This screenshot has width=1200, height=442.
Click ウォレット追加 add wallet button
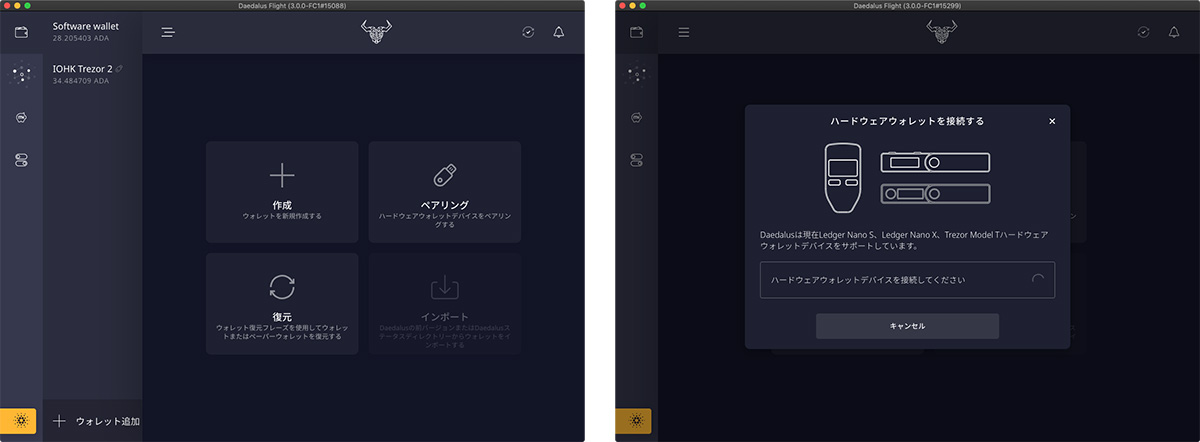click(97, 421)
